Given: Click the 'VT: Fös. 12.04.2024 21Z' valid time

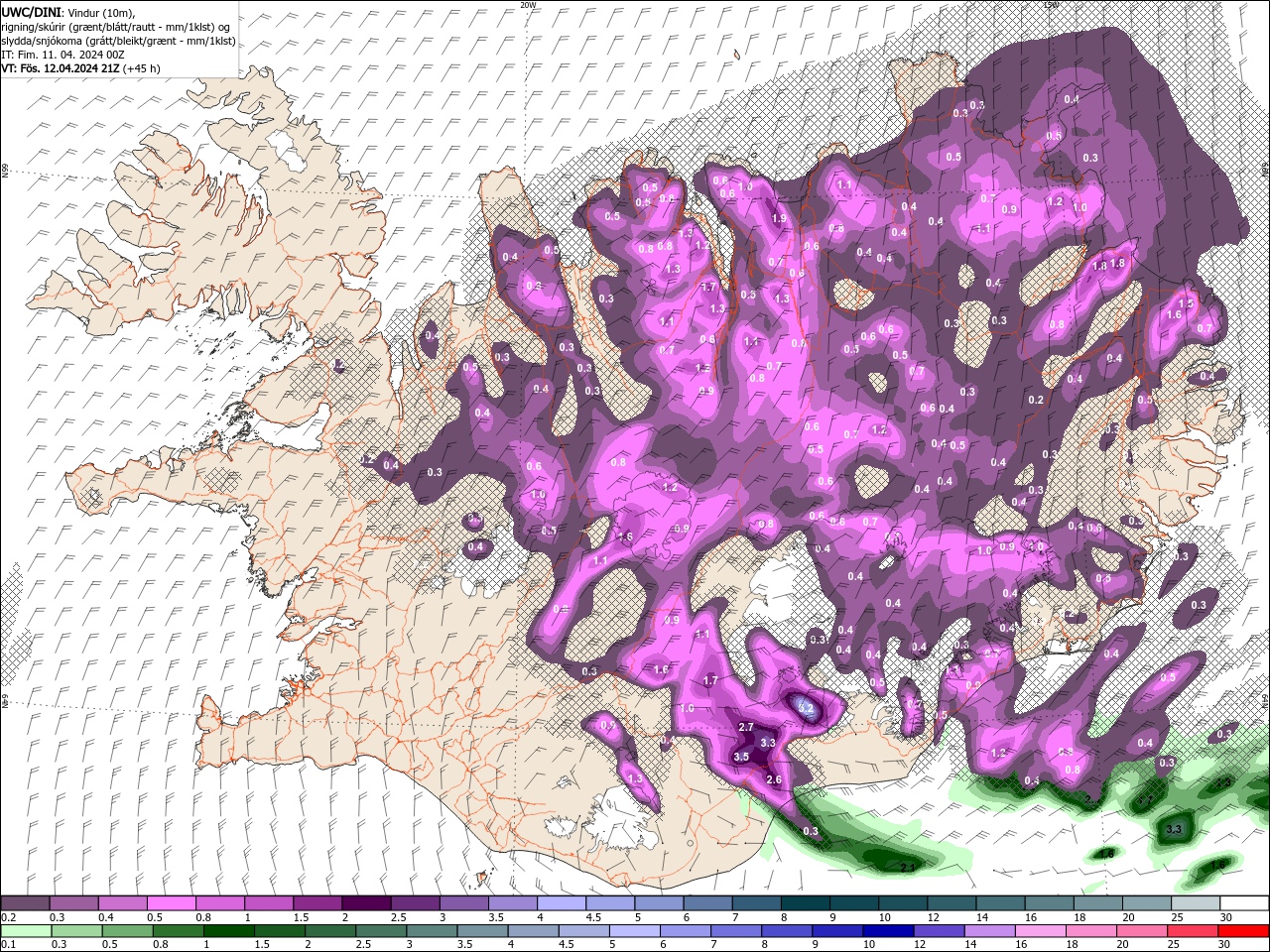Looking at the screenshot, I should click(x=60, y=69).
